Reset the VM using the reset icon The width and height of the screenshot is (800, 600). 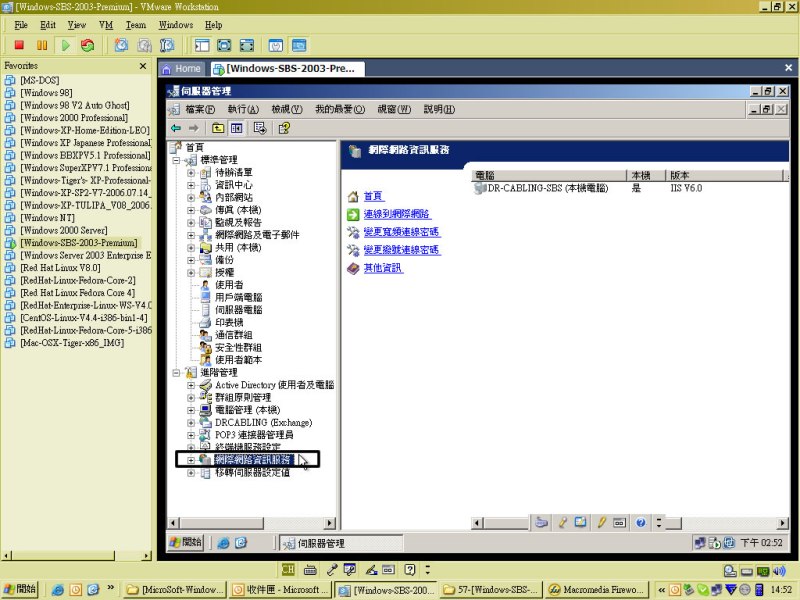(88, 45)
